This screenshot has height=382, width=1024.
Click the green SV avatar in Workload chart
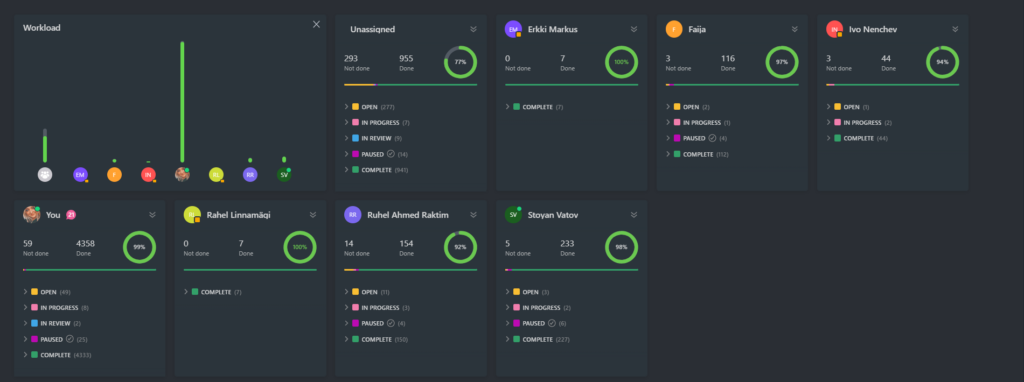[x=283, y=174]
